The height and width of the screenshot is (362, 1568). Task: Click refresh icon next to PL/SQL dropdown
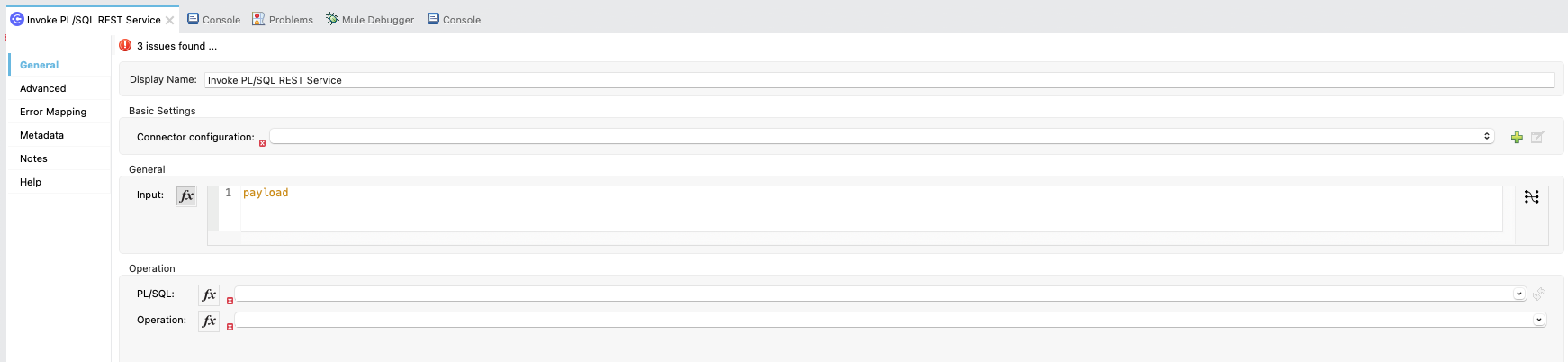(1539, 294)
